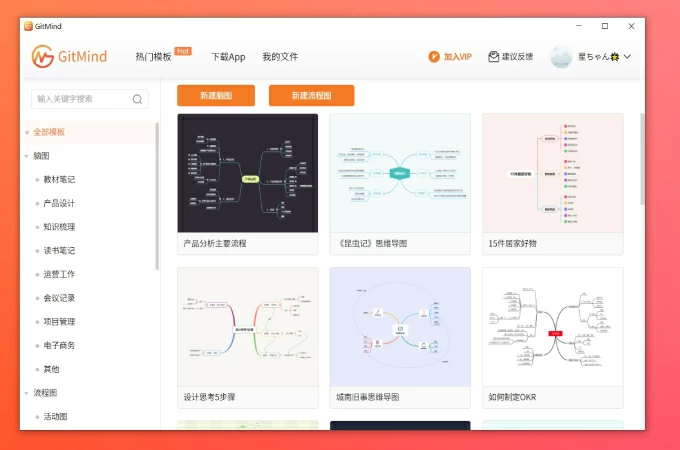Click the 如何制定OKR caption text
This screenshot has width=680, height=450.
pyautogui.click(x=512, y=397)
